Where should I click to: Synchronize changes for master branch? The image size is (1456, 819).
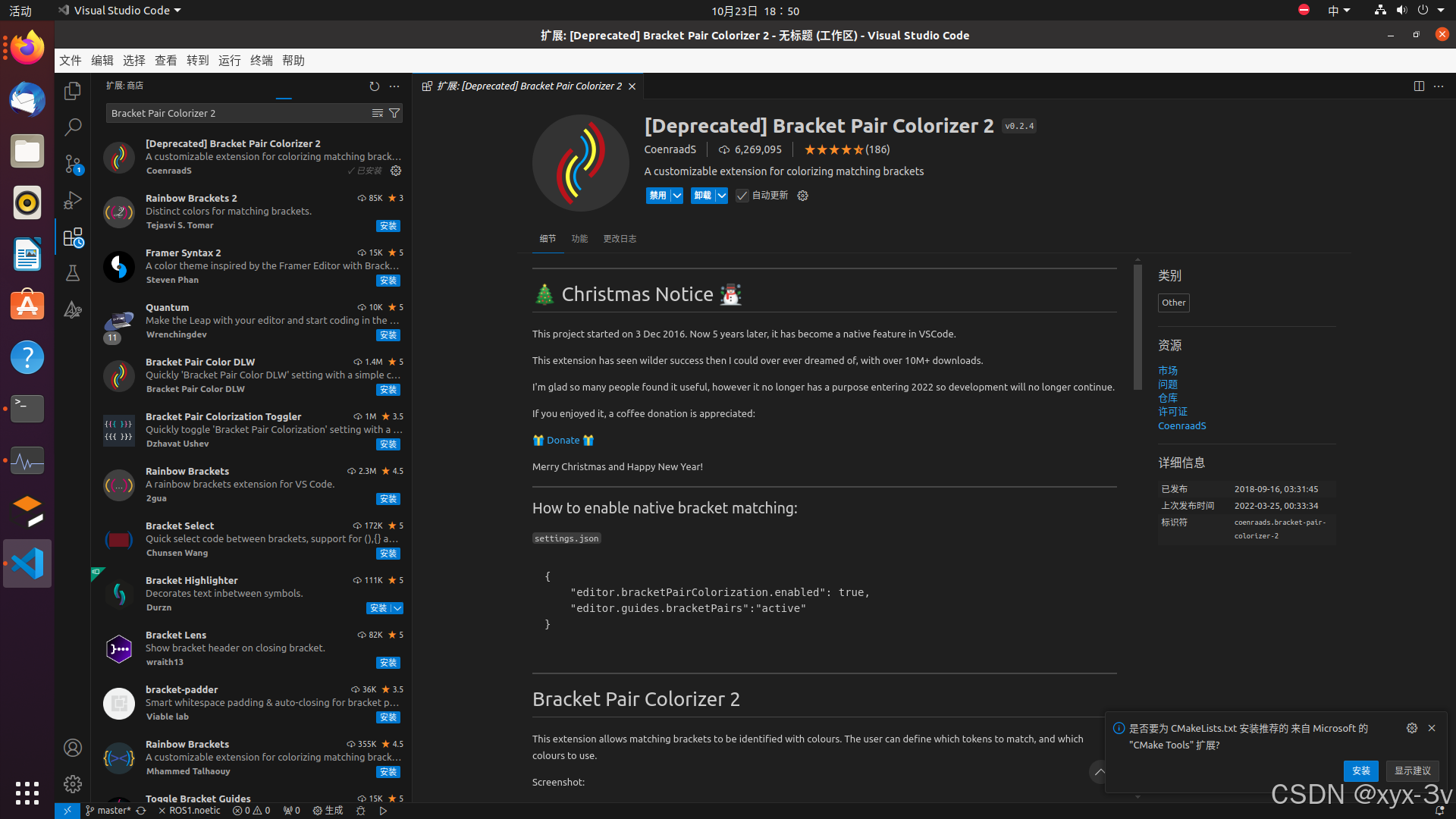(141, 811)
